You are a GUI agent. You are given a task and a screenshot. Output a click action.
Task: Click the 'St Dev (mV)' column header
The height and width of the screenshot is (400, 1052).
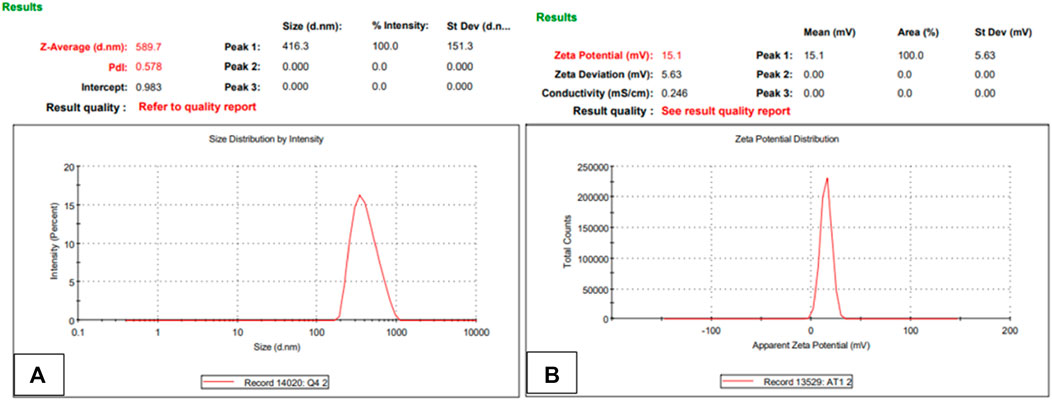click(x=1002, y=32)
